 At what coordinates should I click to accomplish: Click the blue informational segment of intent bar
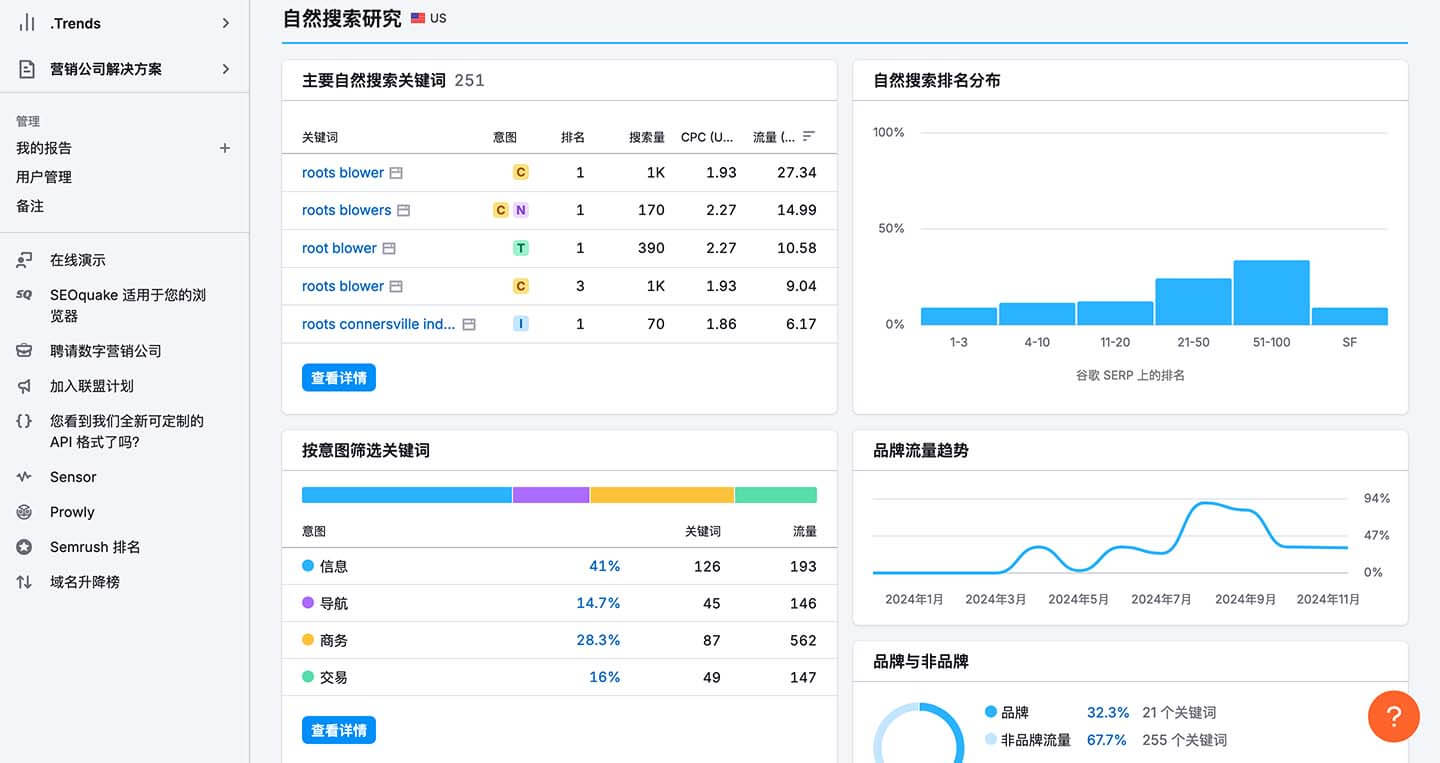tap(407, 495)
